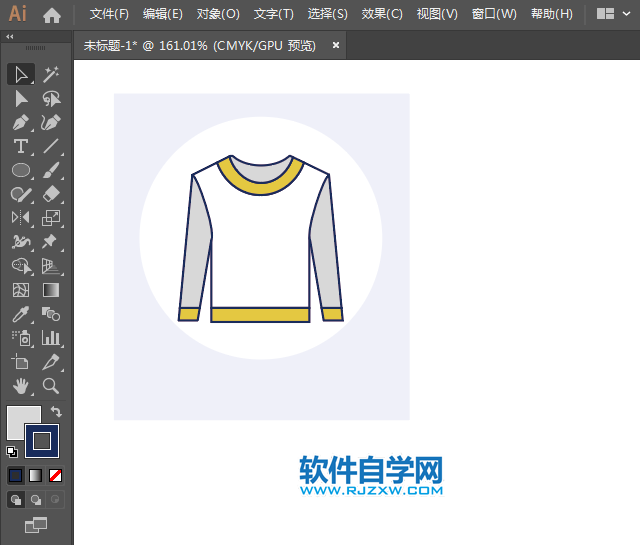Select the Shape Builder tool
Image resolution: width=640 pixels, height=545 pixels.
[21, 266]
